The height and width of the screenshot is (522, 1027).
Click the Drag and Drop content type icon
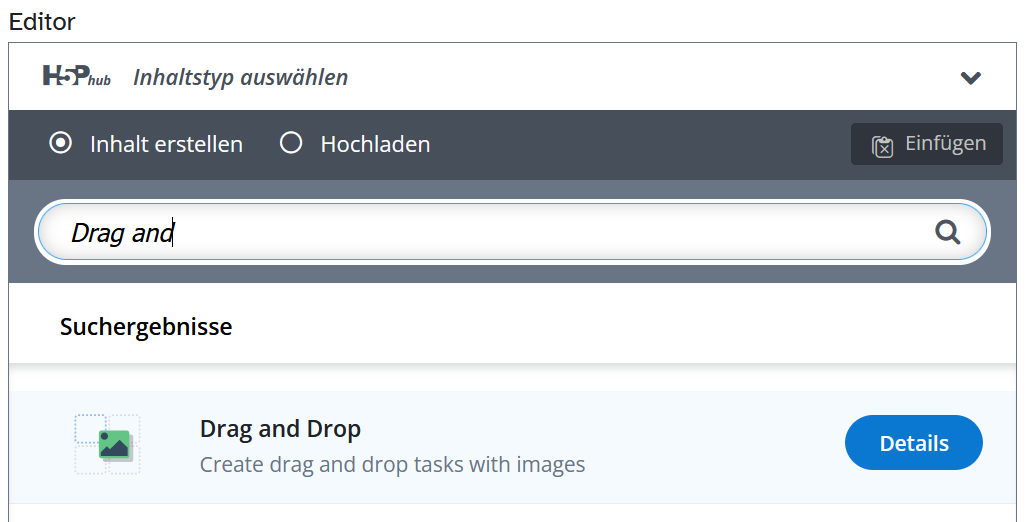click(x=107, y=443)
